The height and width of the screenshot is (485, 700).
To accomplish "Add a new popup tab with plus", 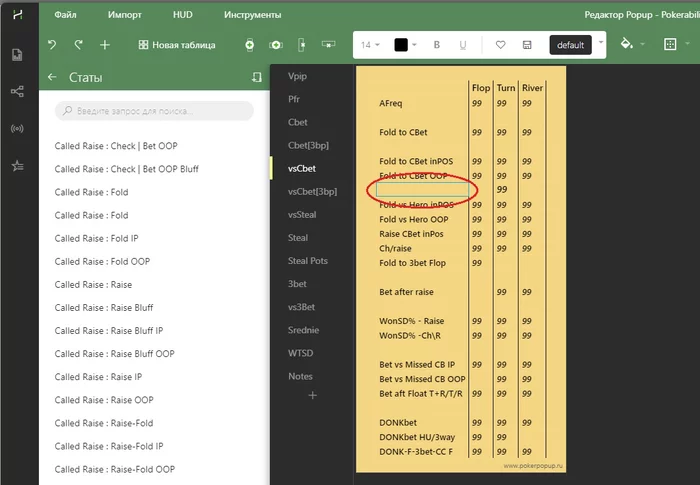I will pyautogui.click(x=312, y=395).
